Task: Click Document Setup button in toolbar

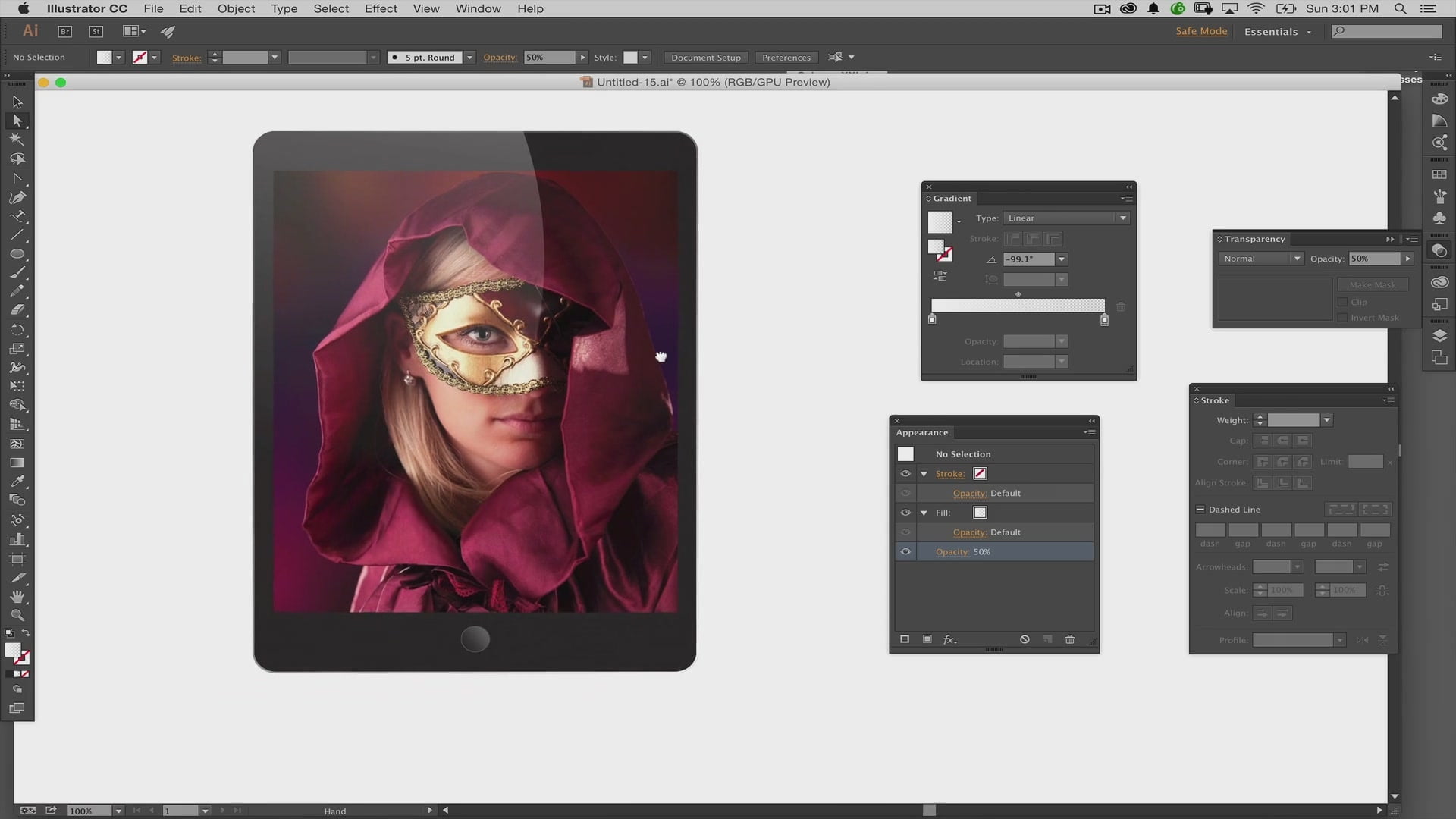Action: [706, 57]
